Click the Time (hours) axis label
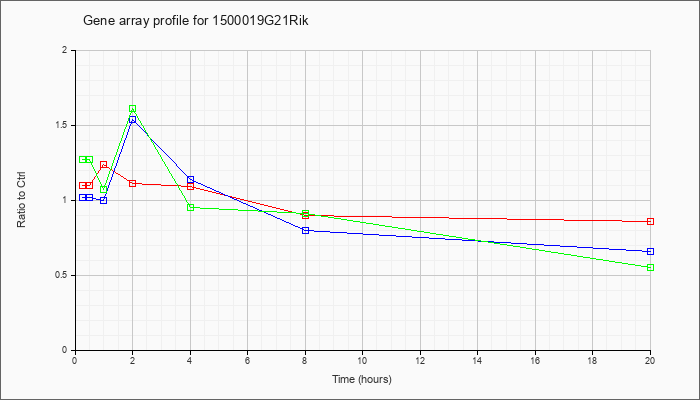Screen dimensions: 700x400 coord(362,379)
